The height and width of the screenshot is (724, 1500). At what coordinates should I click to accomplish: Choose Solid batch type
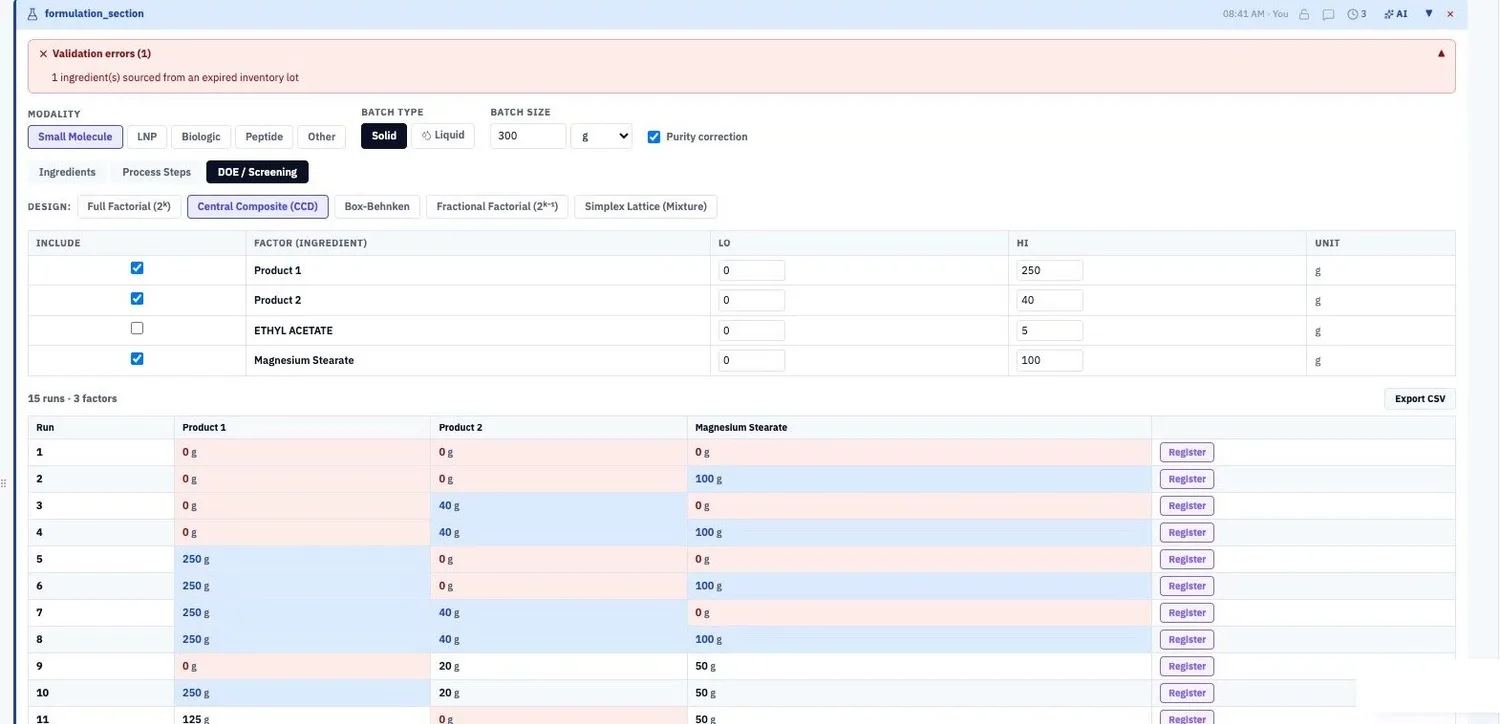(x=384, y=136)
